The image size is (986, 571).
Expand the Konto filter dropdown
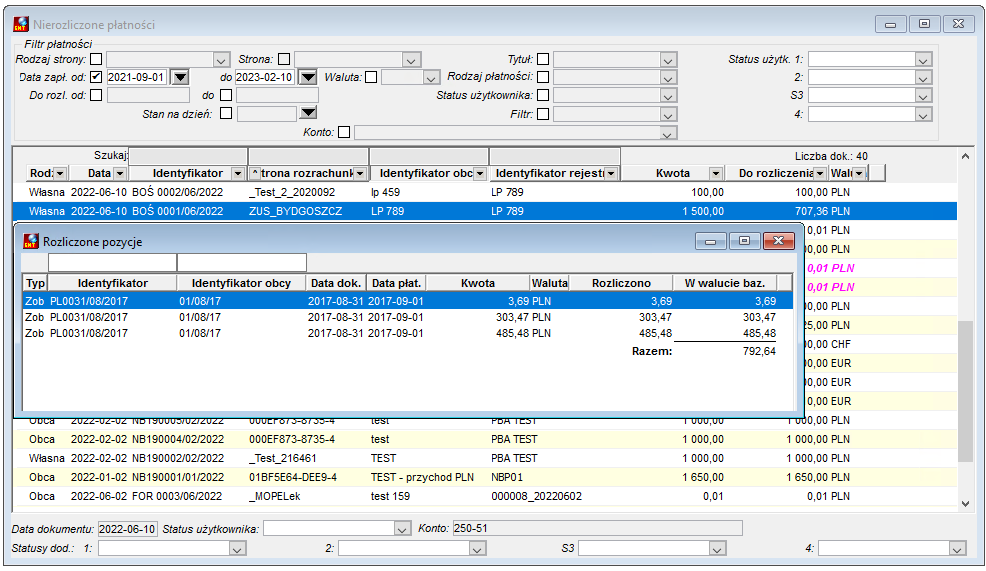point(668,133)
